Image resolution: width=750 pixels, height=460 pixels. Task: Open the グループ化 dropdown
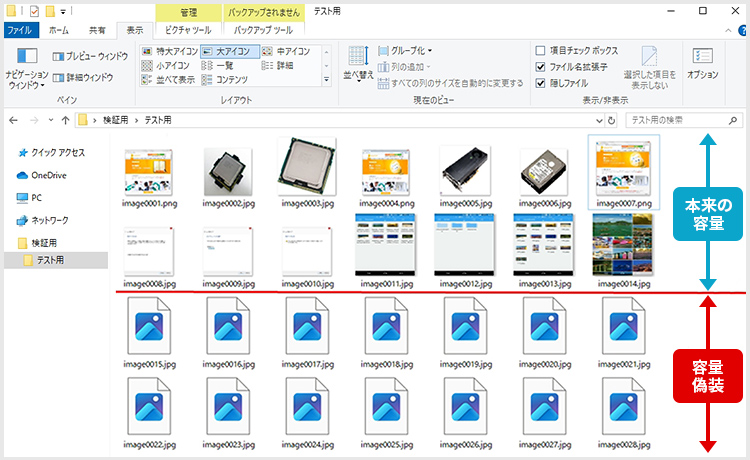[405, 51]
